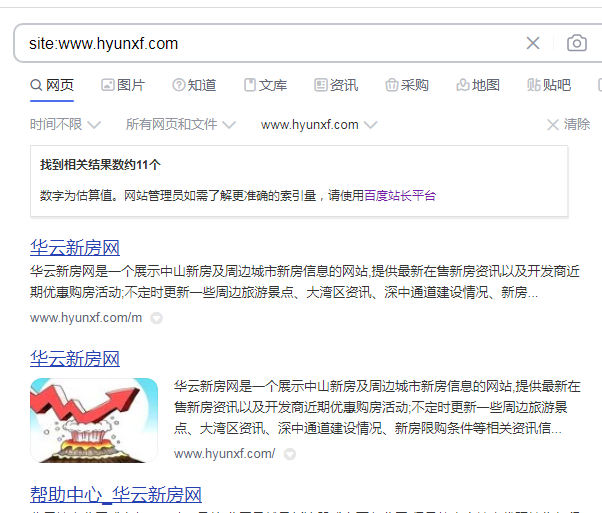Open image search via camera icon
The image size is (602, 513).
(576, 43)
